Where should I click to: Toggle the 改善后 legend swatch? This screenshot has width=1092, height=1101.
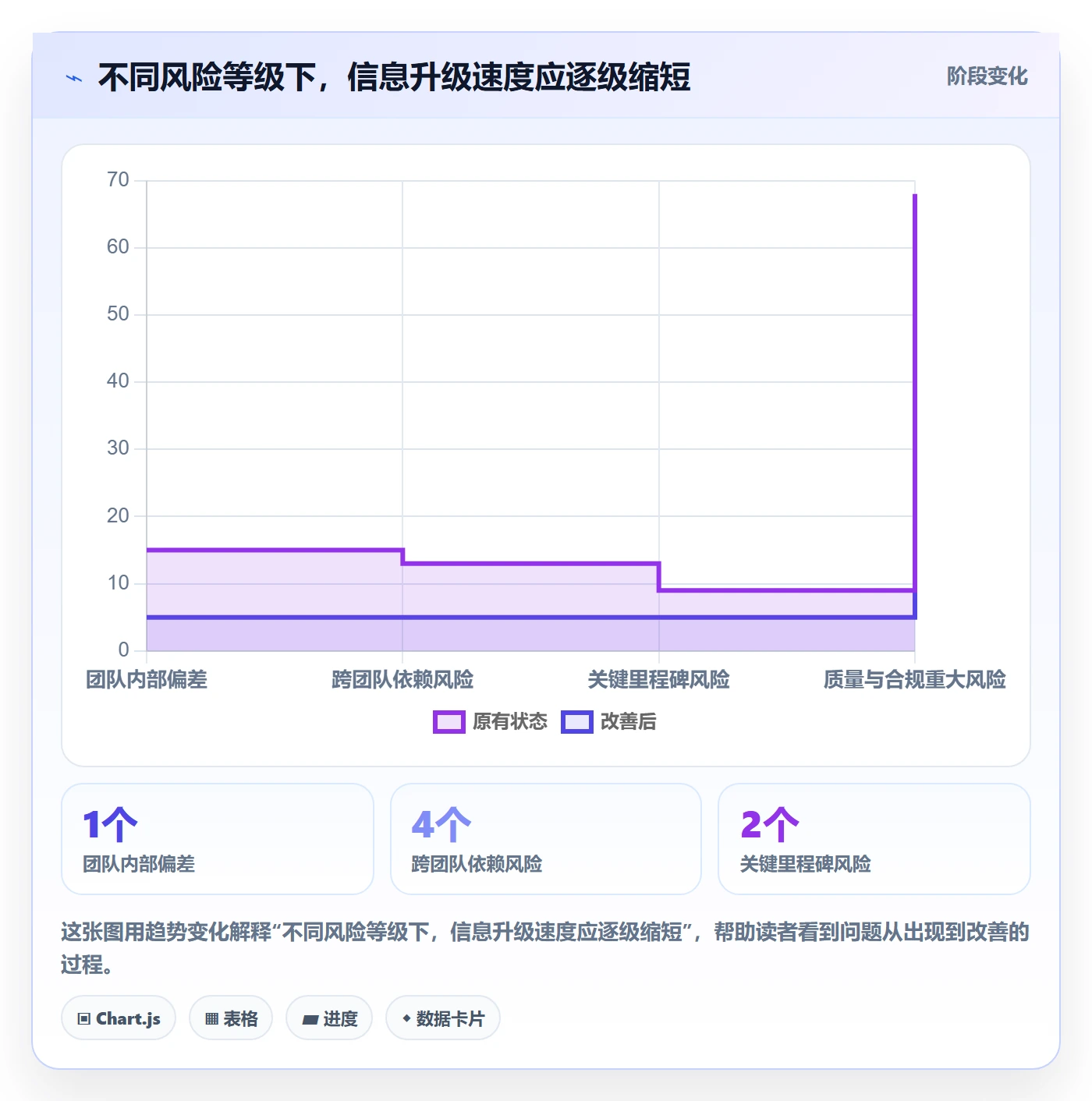(577, 722)
